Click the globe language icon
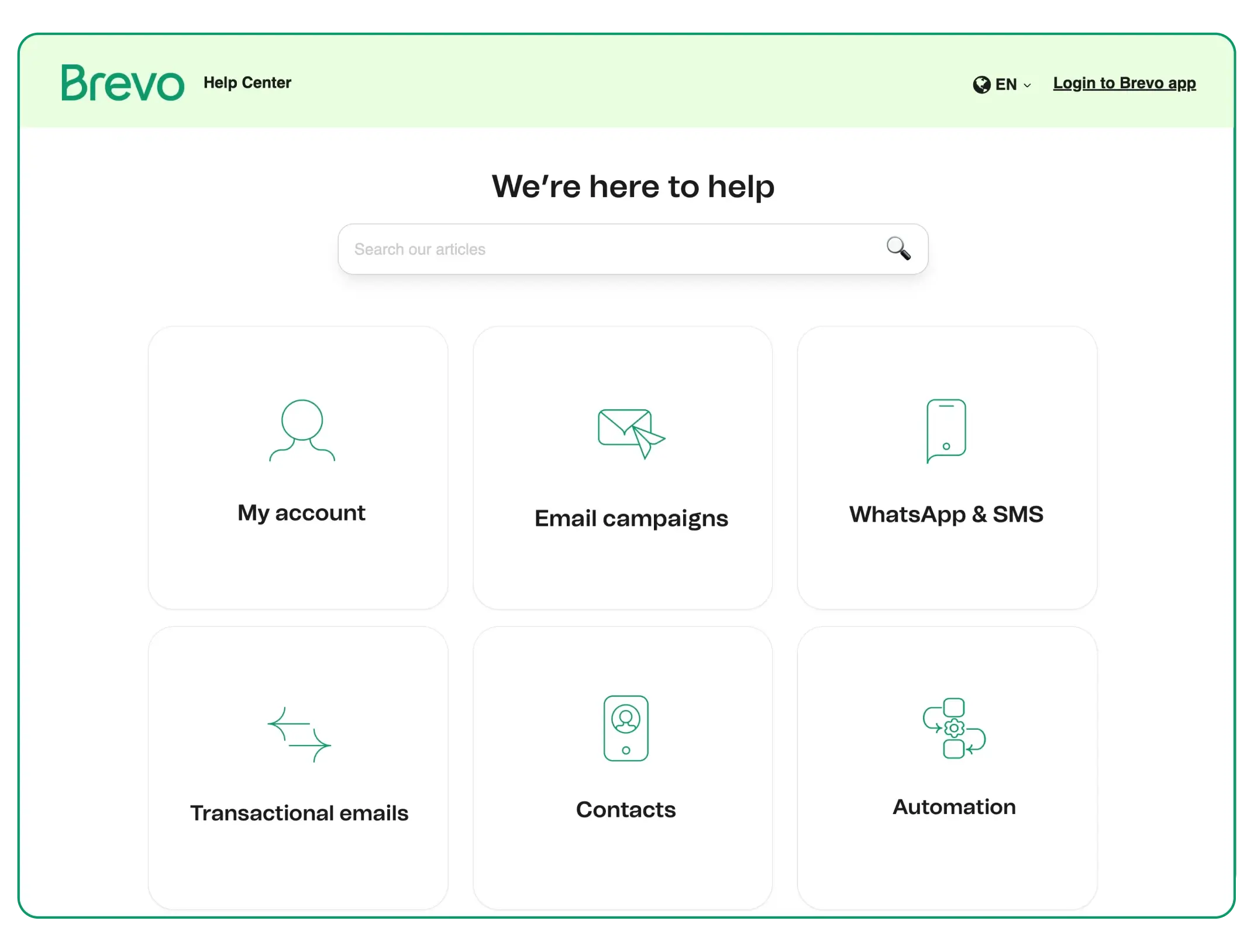The image size is (1254, 952). [981, 85]
